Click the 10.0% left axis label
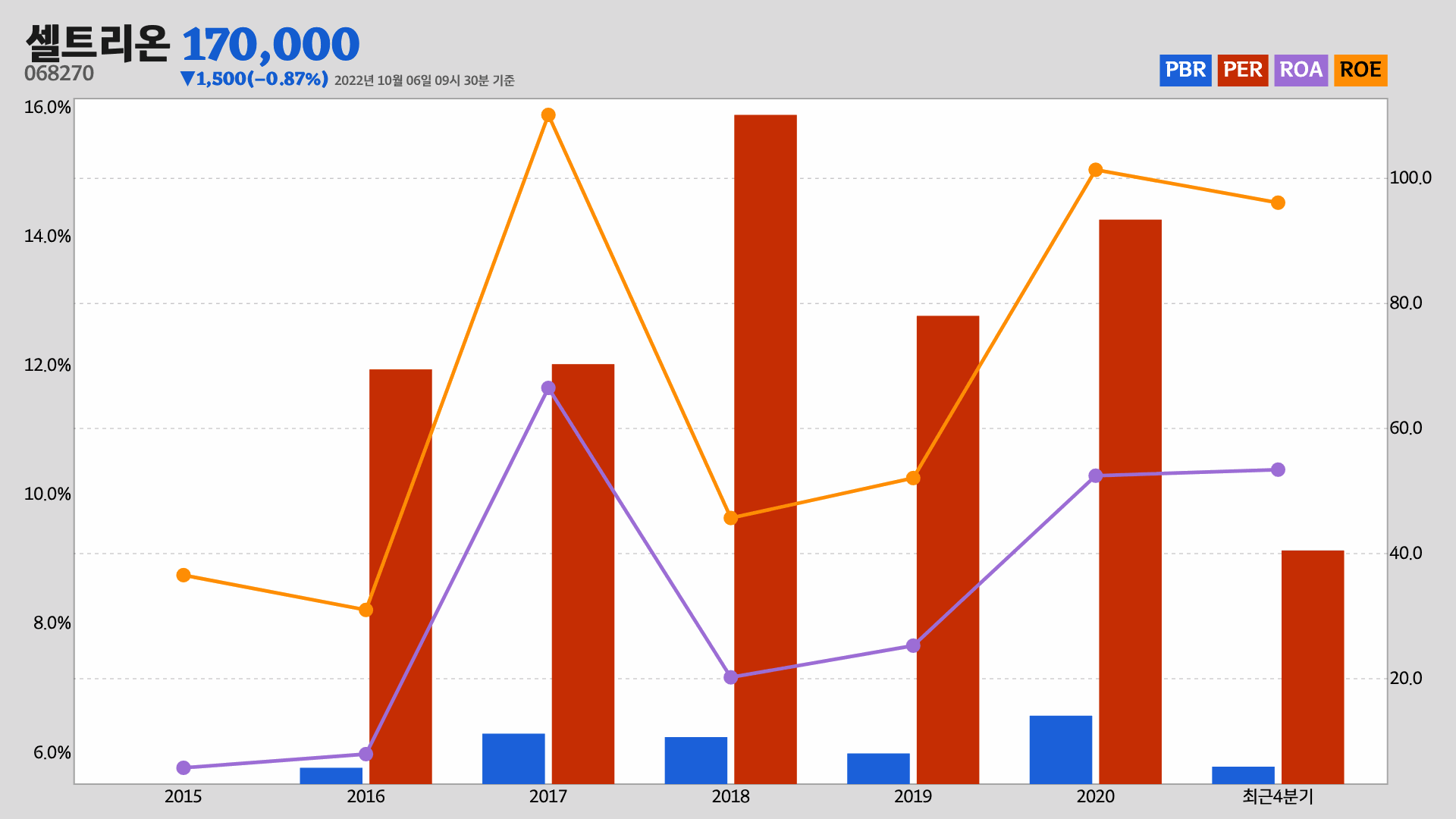This screenshot has height=819, width=1456. [x=48, y=494]
